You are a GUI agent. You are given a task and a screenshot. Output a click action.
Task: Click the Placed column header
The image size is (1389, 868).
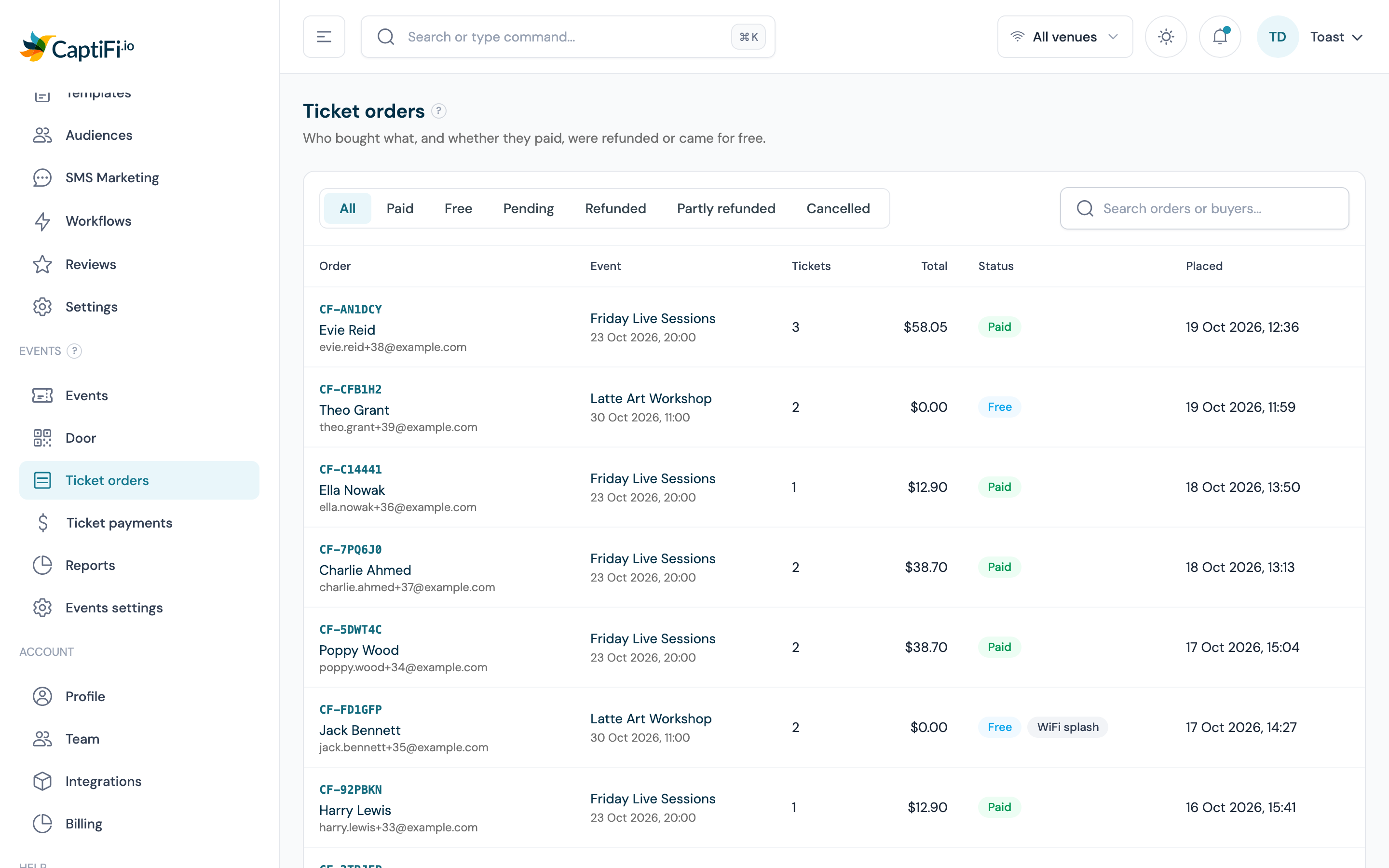(x=1204, y=266)
